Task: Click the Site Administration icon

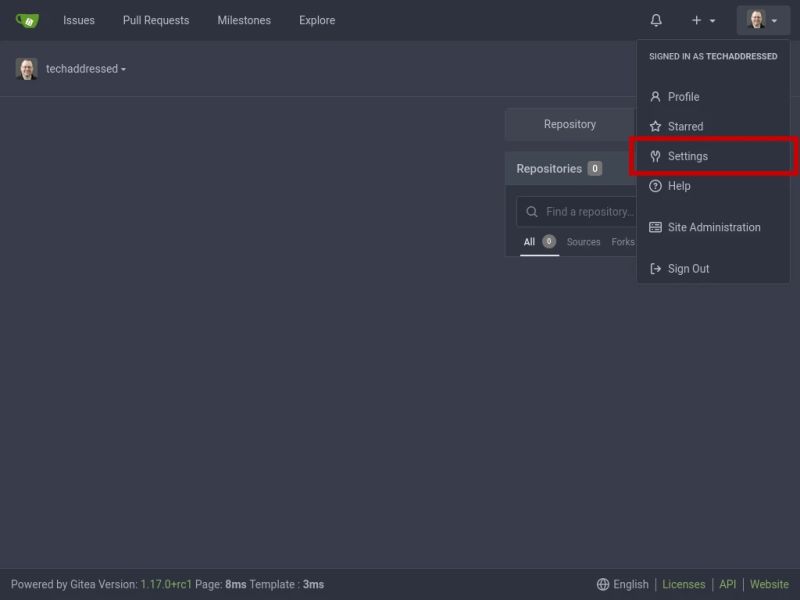Action: pos(656,227)
